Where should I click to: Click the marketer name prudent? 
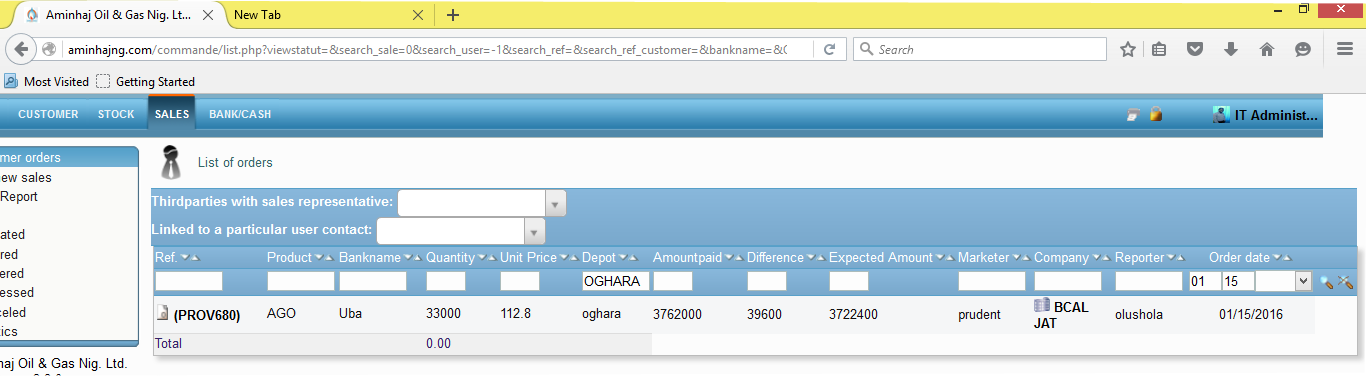979,315
